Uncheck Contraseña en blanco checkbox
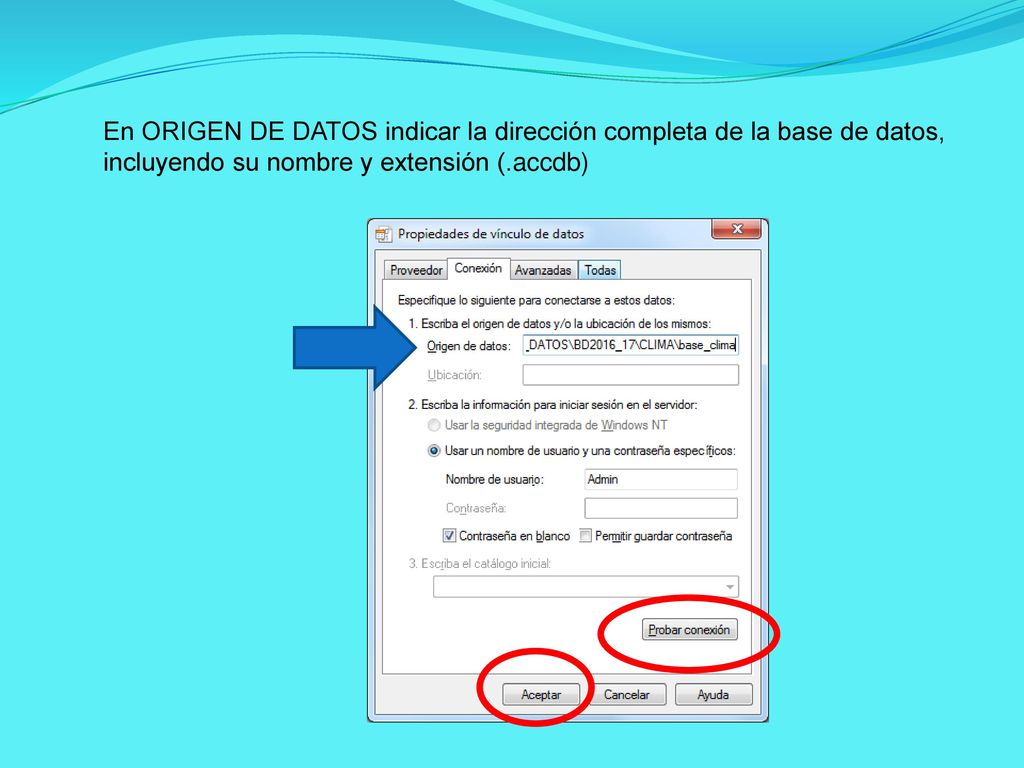This screenshot has height=768, width=1024. click(x=449, y=536)
